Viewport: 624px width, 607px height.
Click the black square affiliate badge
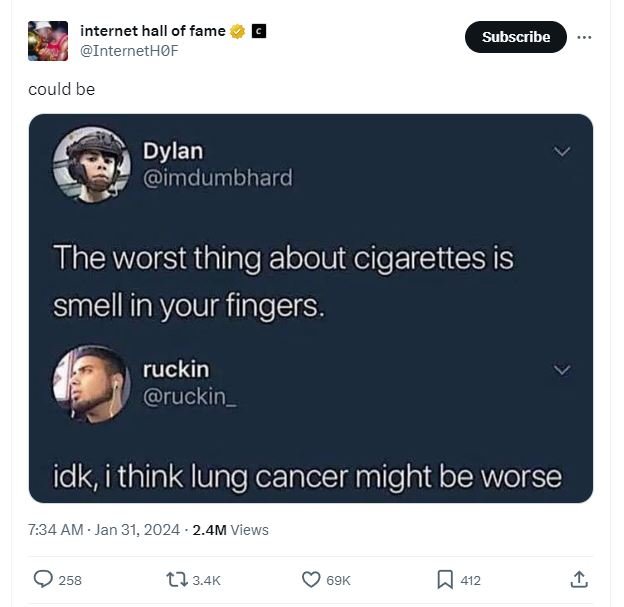click(259, 31)
